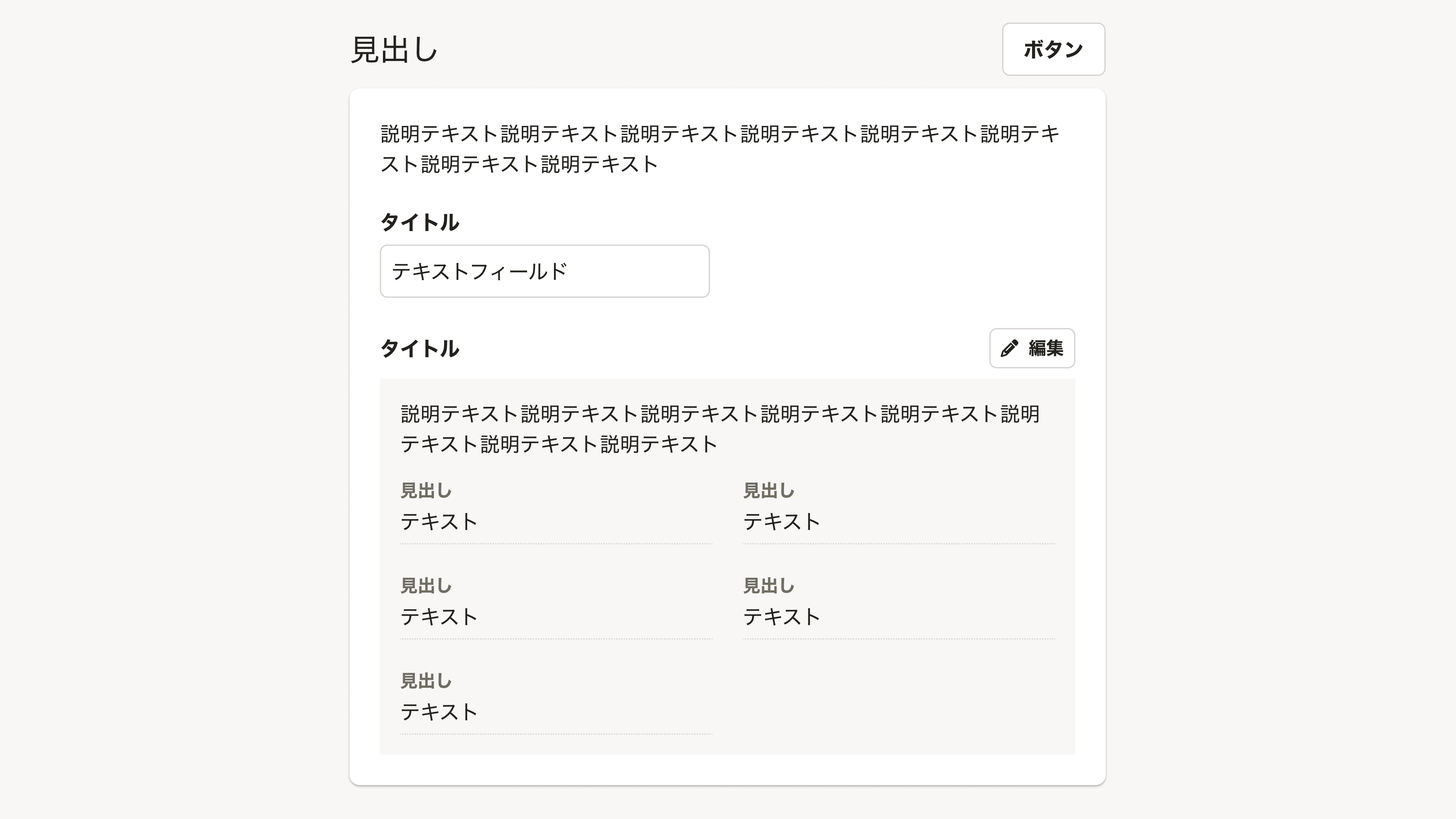Image resolution: width=1456 pixels, height=819 pixels.
Task: Click the タイトル label above the text field
Action: [420, 222]
